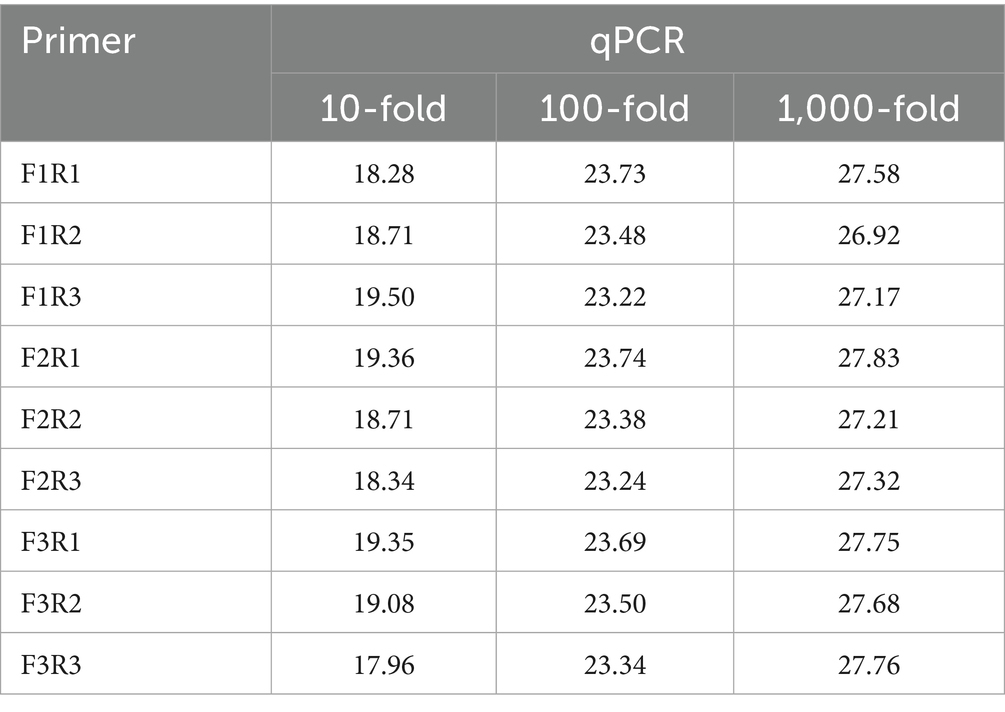Select the 26.92 value cell

click(x=868, y=235)
